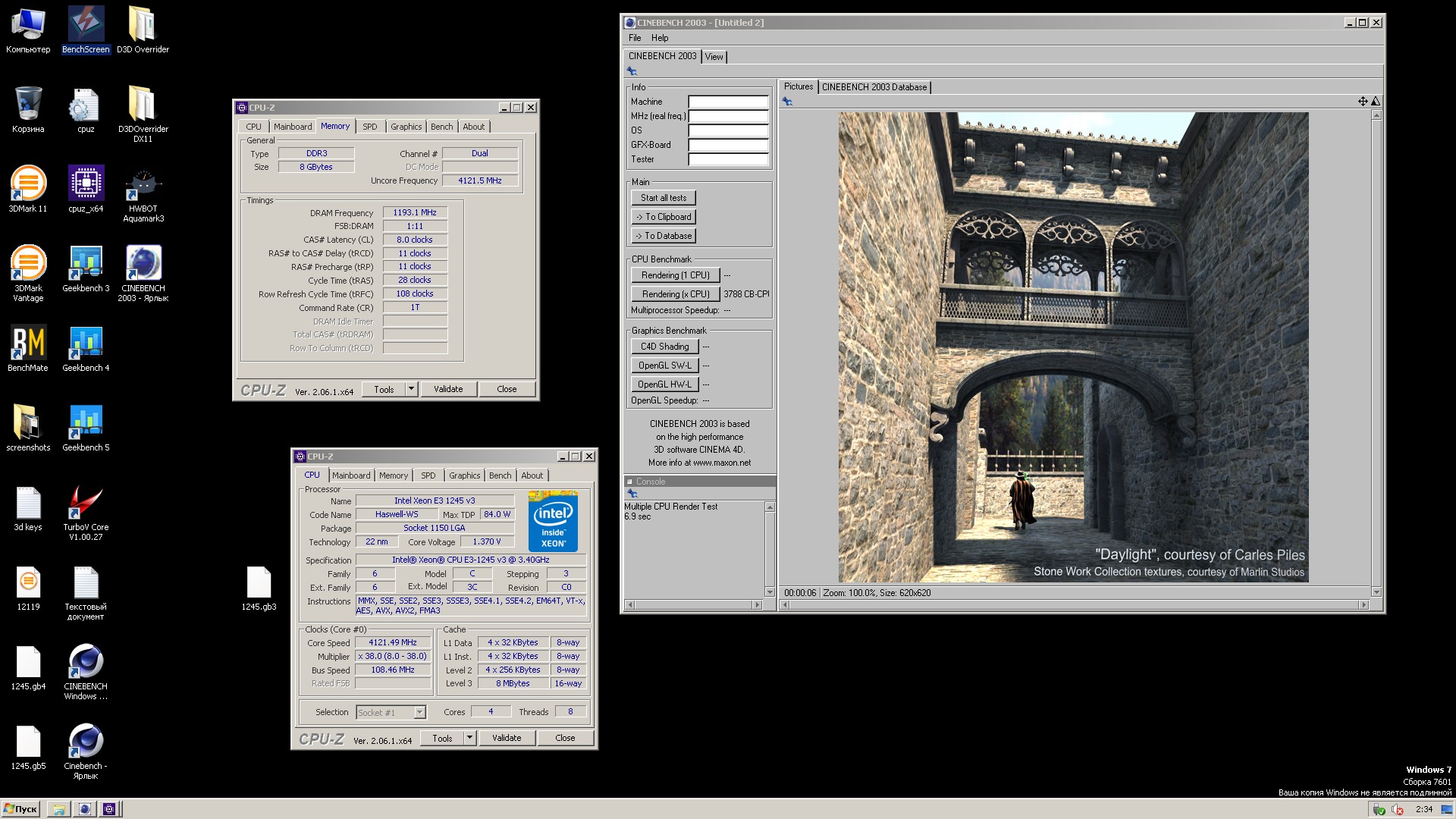Image resolution: width=1456 pixels, height=819 pixels.
Task: Open the 1245.gb5 file
Action: (x=28, y=747)
